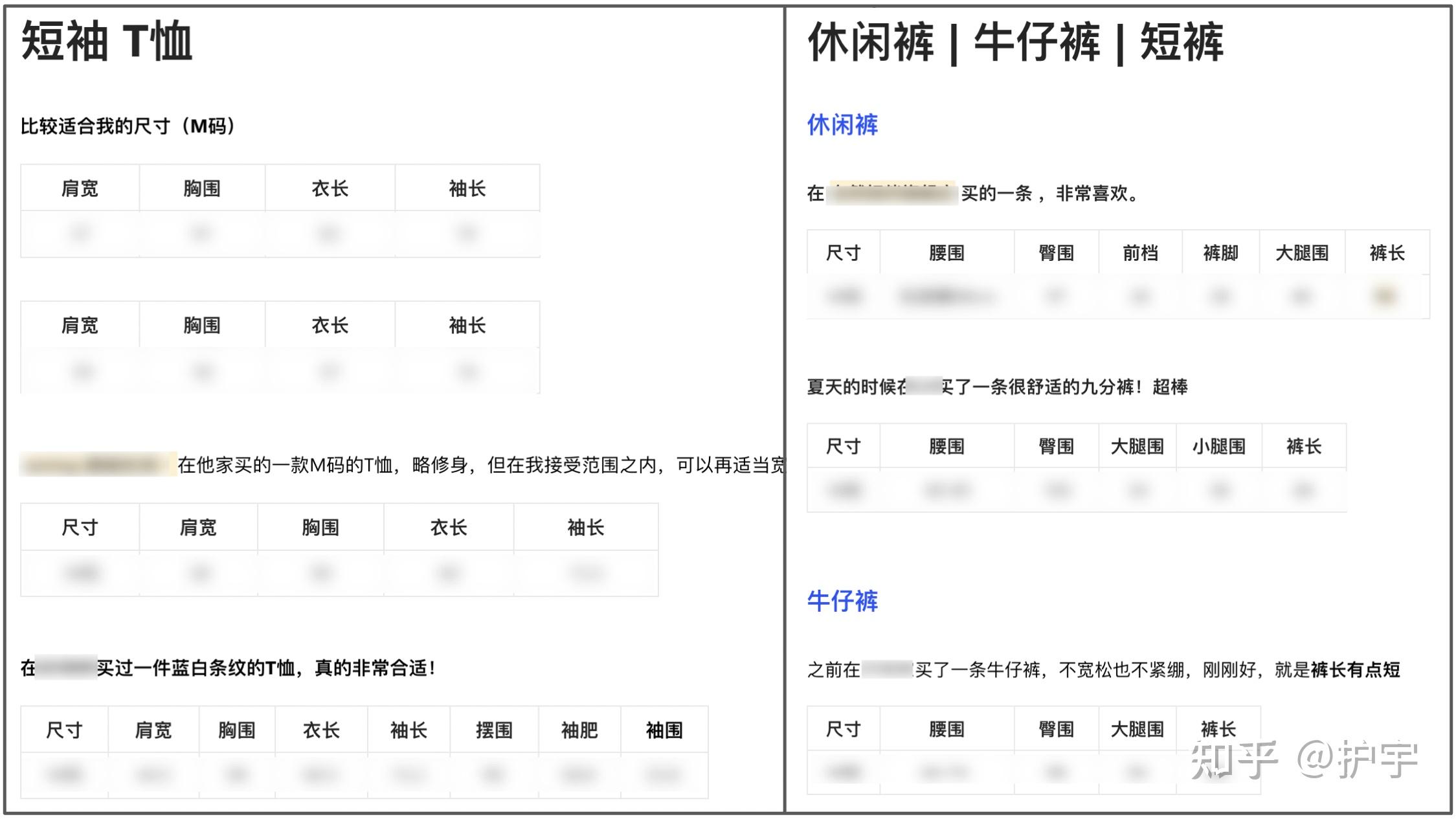Viewport: 1456px width, 819px height.
Task: Click the blue 牛仔裤 section link
Action: point(842,601)
